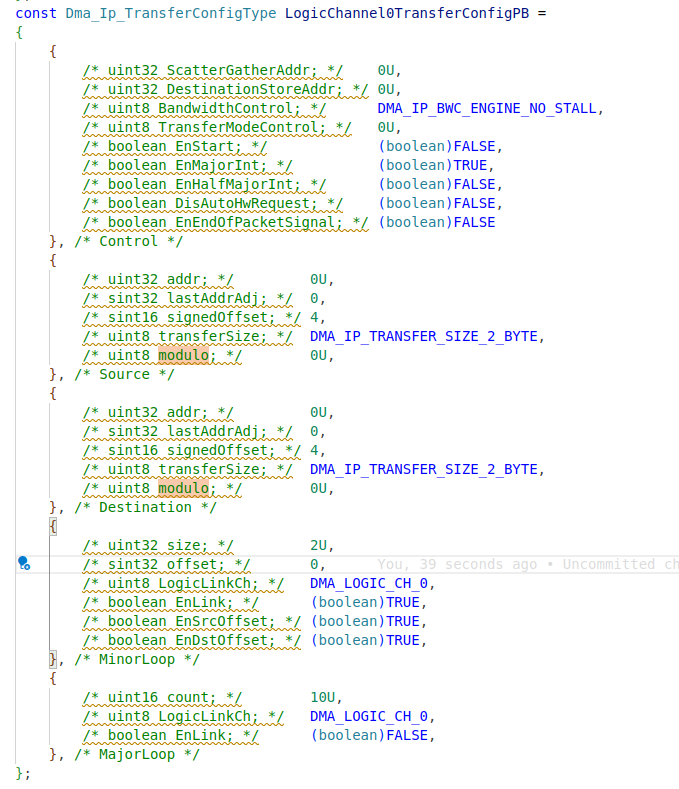Click the const keyword
The width and height of the screenshot is (679, 789).
point(36,13)
